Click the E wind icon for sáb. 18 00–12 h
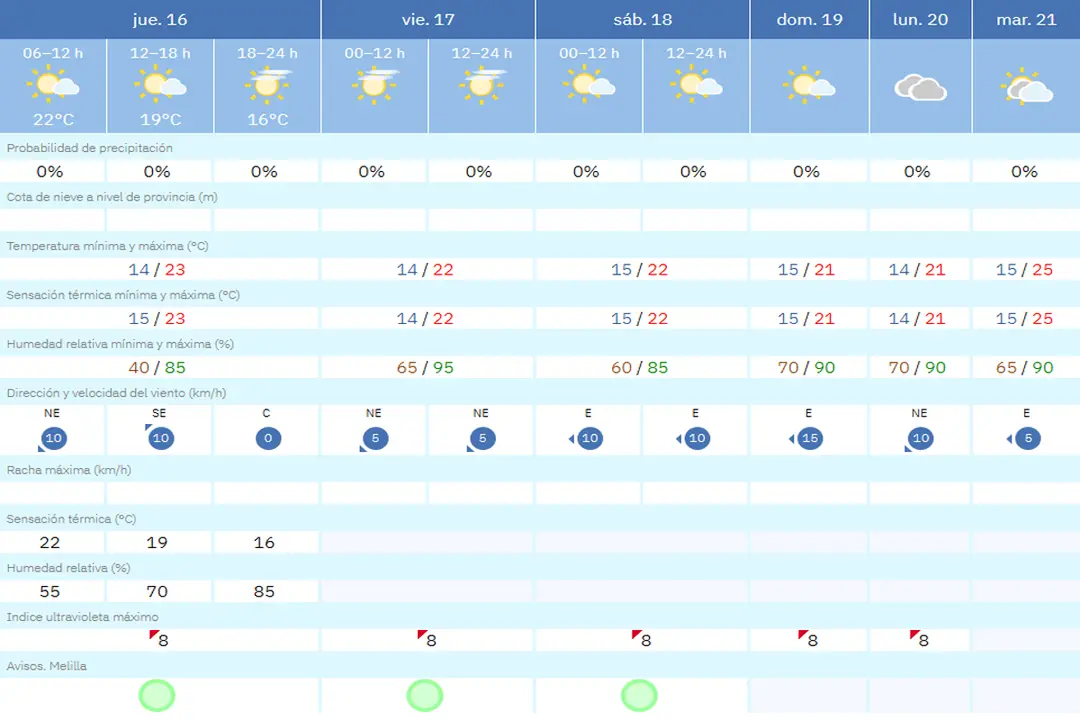1080x720 pixels. (586, 438)
